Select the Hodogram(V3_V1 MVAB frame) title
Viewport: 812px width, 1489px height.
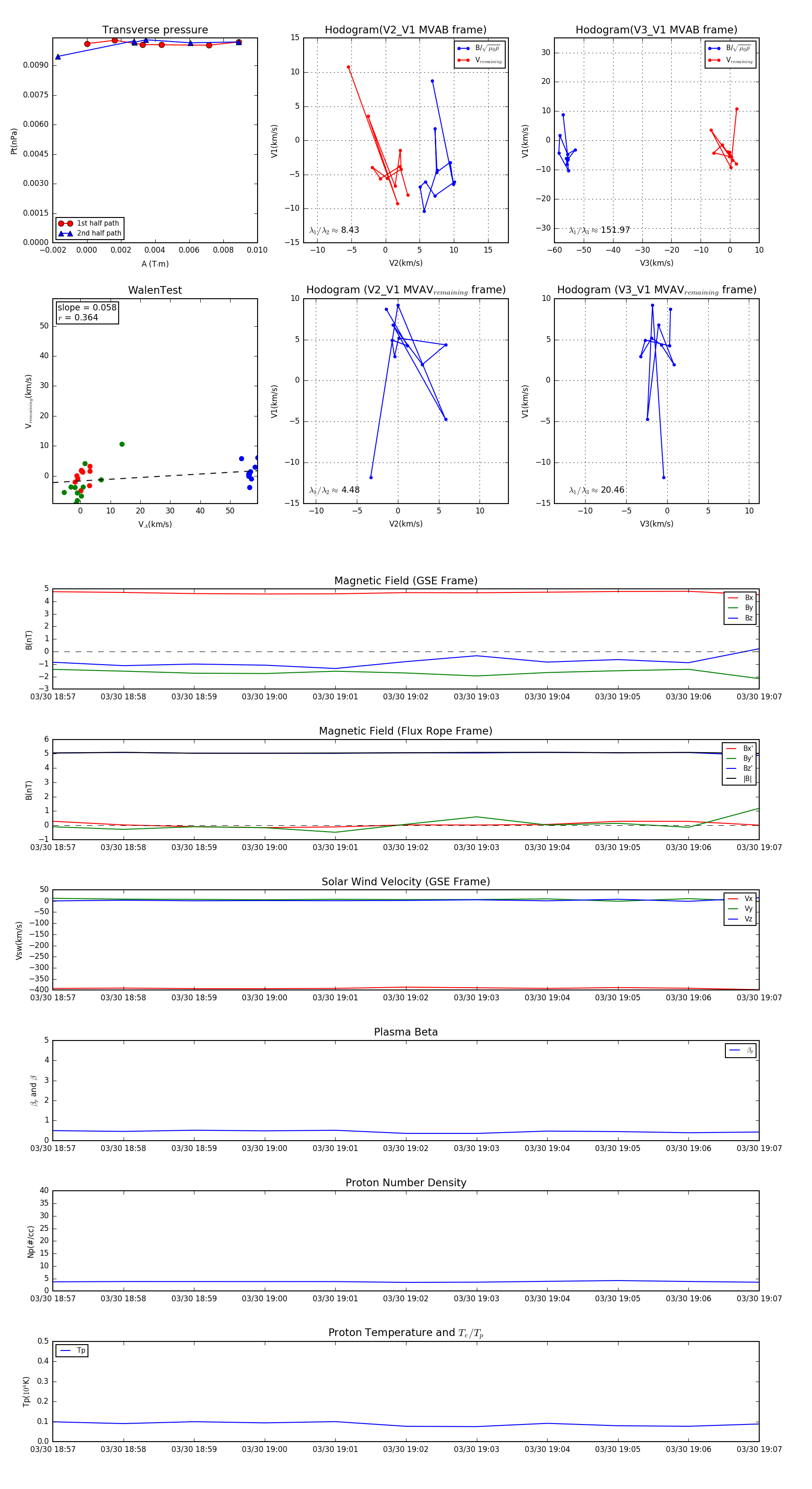656,30
